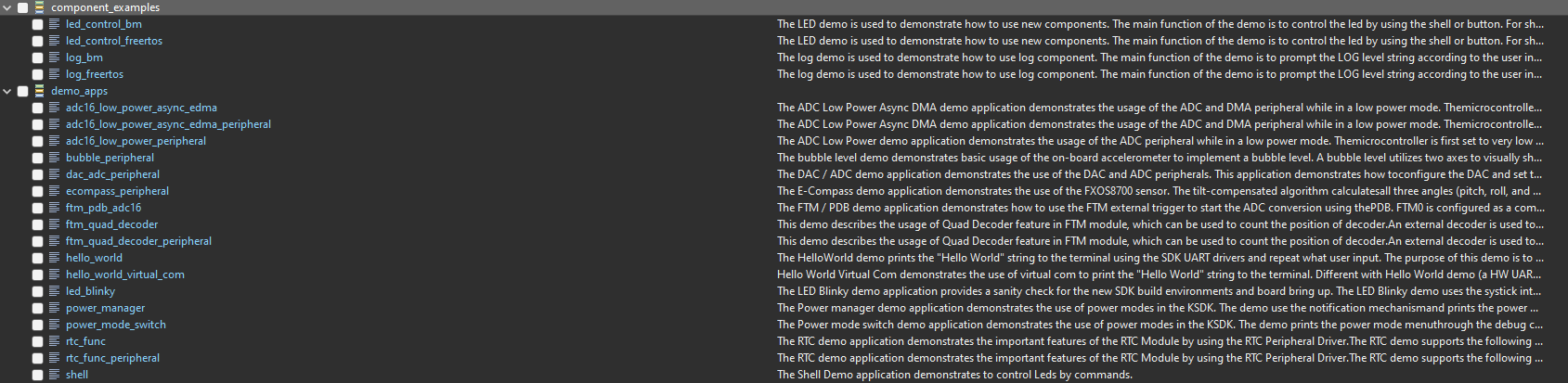The image size is (1568, 383).
Task: Click the shell example list icon
Action: tap(55, 375)
